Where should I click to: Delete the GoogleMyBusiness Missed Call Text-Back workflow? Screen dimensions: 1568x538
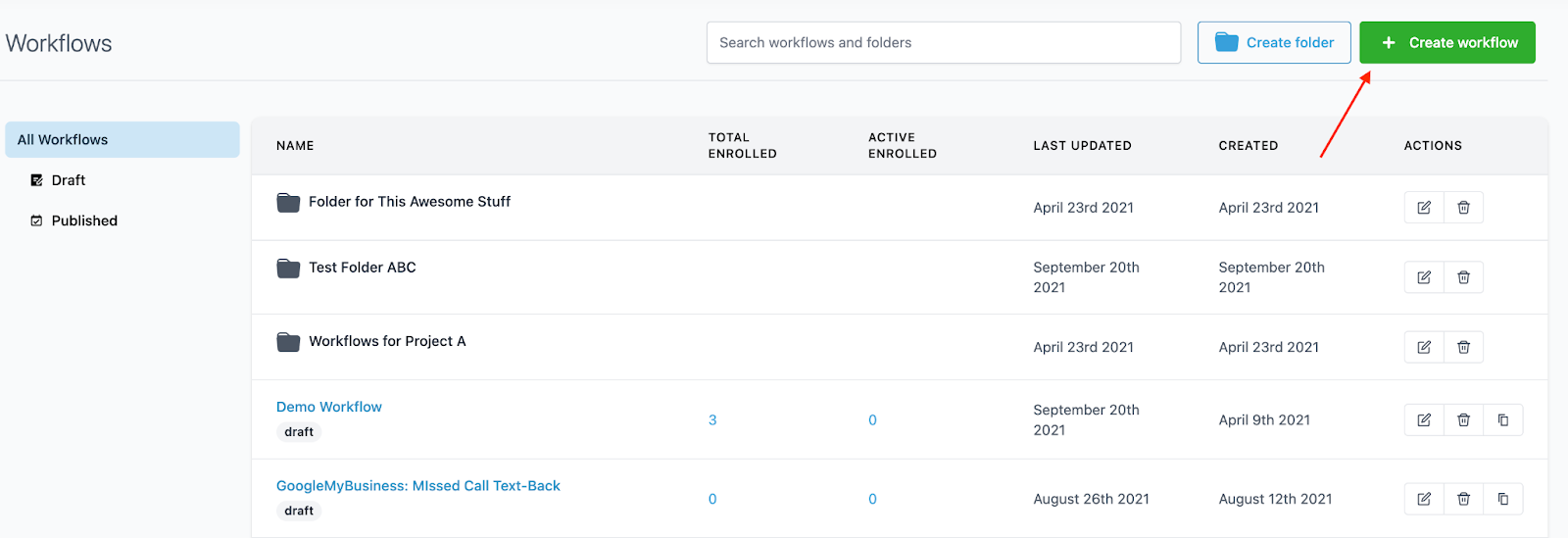pyautogui.click(x=1463, y=499)
